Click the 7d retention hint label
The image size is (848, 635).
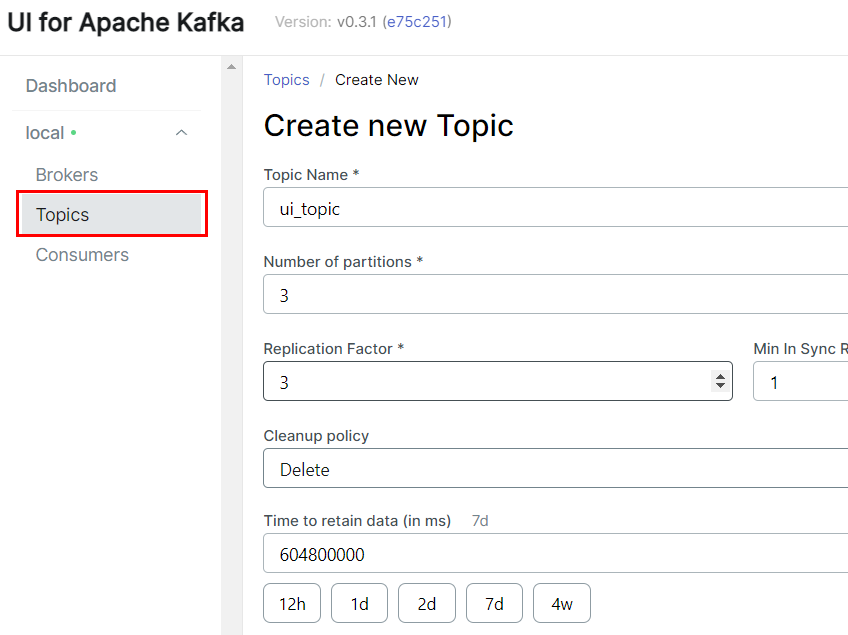tap(480, 521)
